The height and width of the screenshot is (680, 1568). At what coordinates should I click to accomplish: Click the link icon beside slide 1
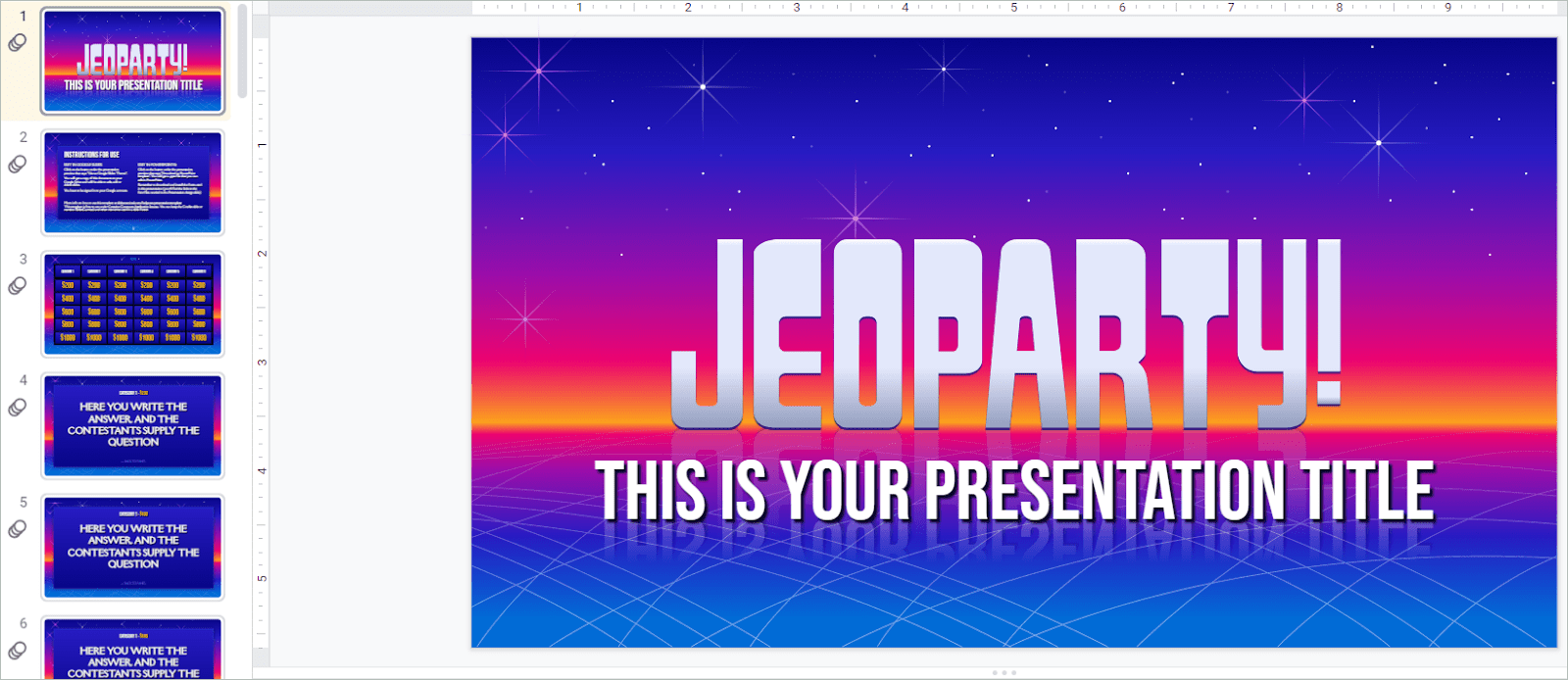(x=18, y=43)
